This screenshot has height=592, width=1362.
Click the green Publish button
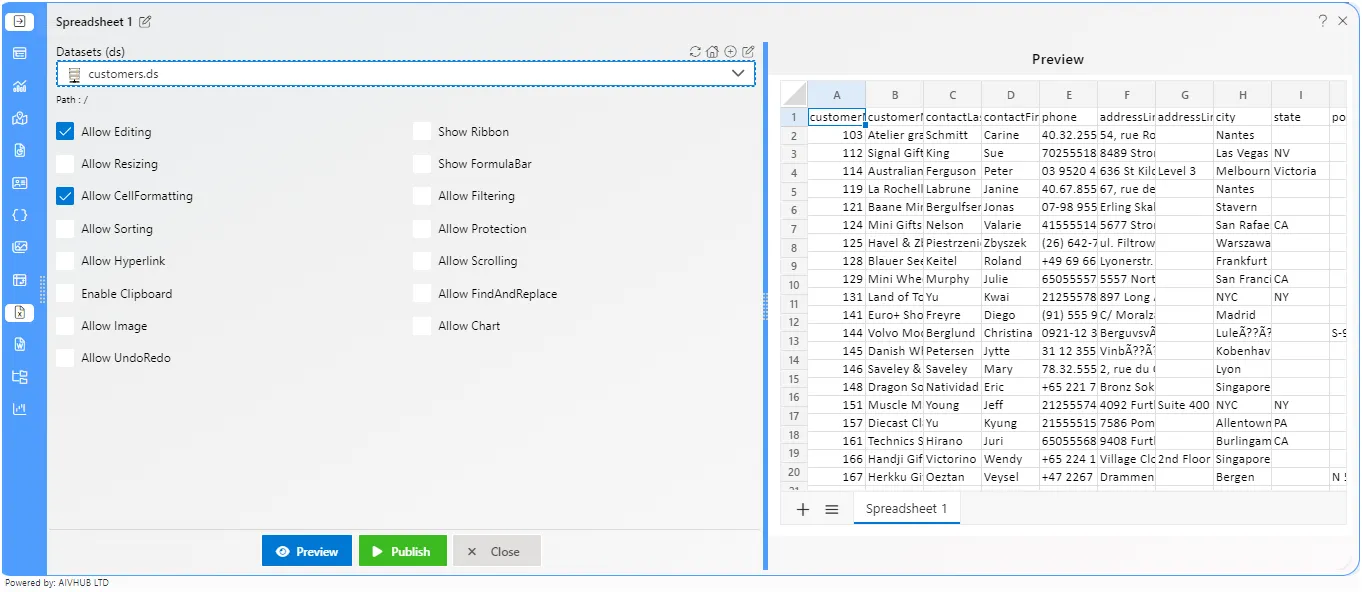(403, 551)
